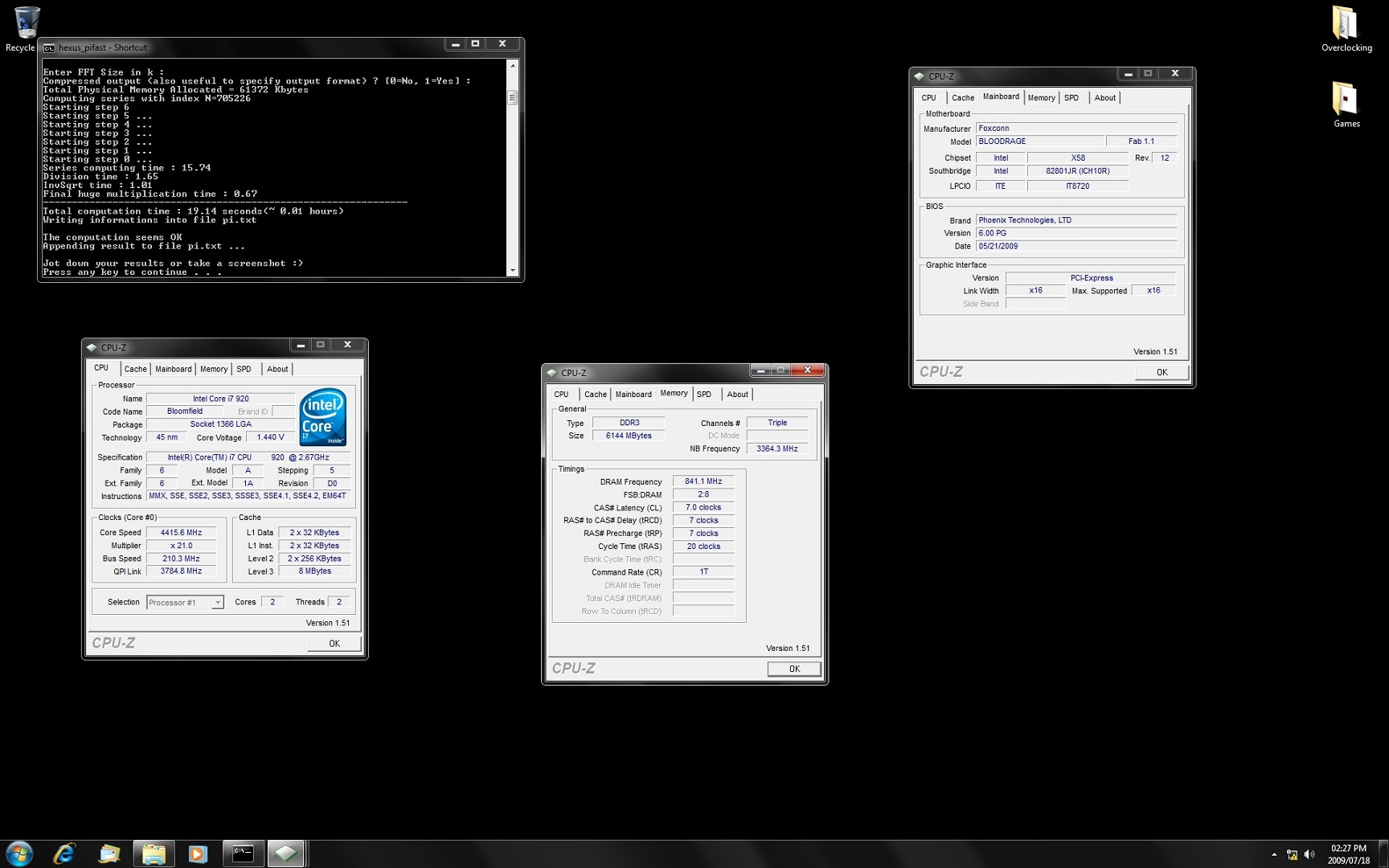Open Cache tab in Mainboard CPU-Z window
The image size is (1389, 868).
pyautogui.click(x=963, y=97)
